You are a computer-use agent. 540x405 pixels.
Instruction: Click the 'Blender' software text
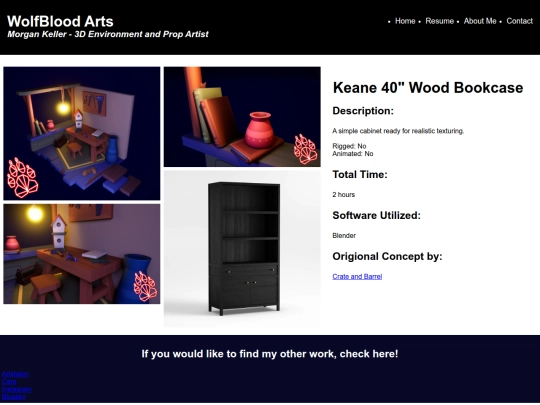click(x=344, y=236)
